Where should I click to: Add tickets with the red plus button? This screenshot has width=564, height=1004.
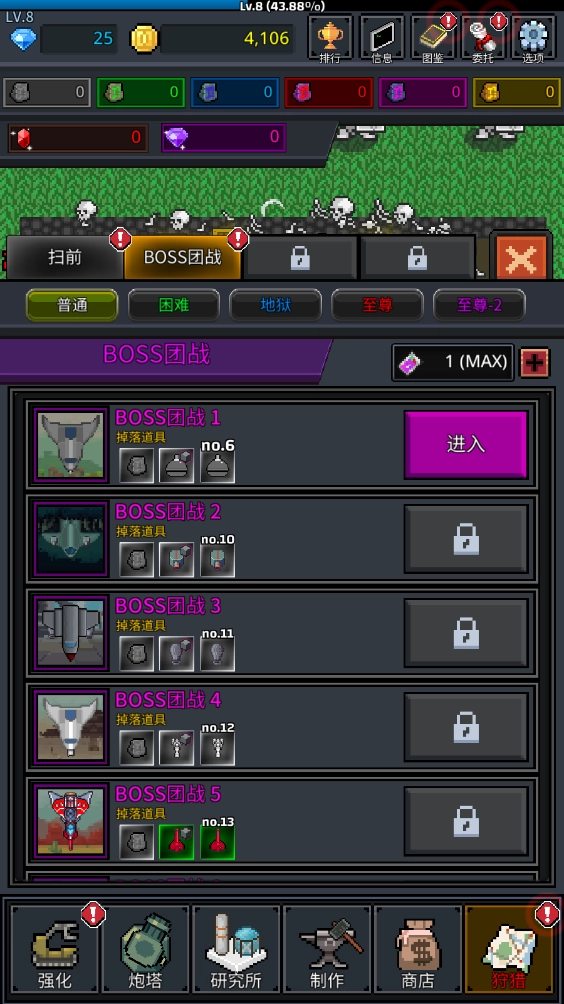tap(535, 363)
